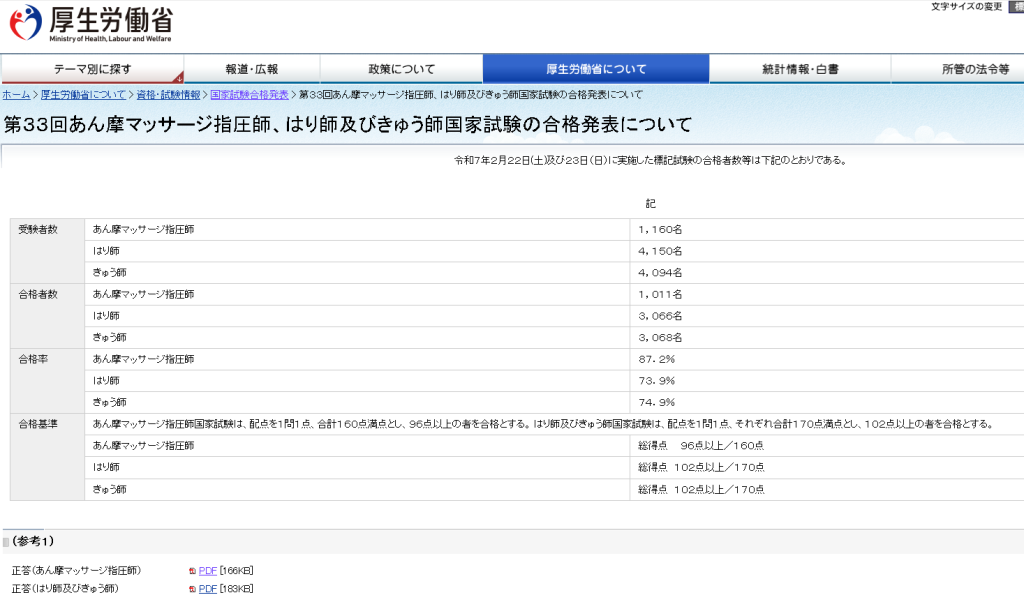Open the 所管の法令等 tab

point(957,69)
